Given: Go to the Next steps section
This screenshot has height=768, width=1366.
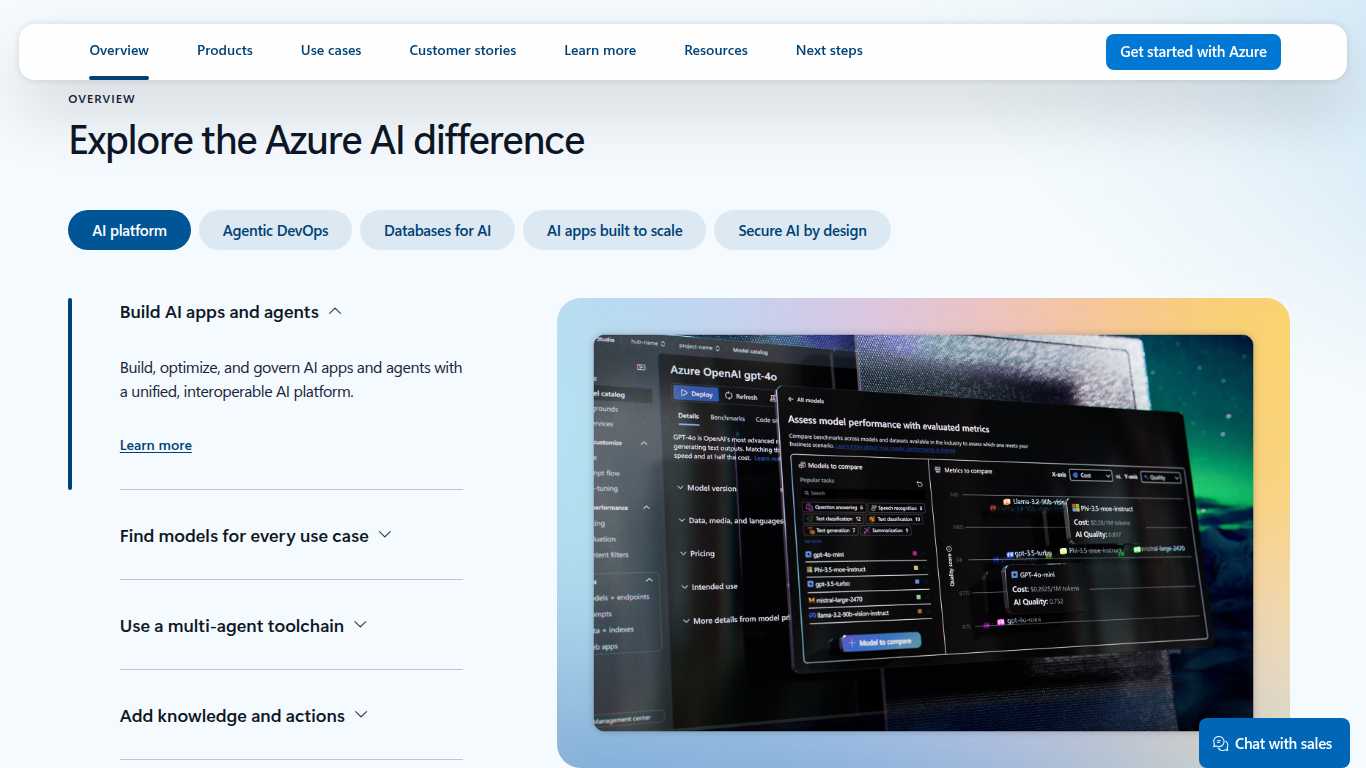Looking at the screenshot, I should point(829,50).
